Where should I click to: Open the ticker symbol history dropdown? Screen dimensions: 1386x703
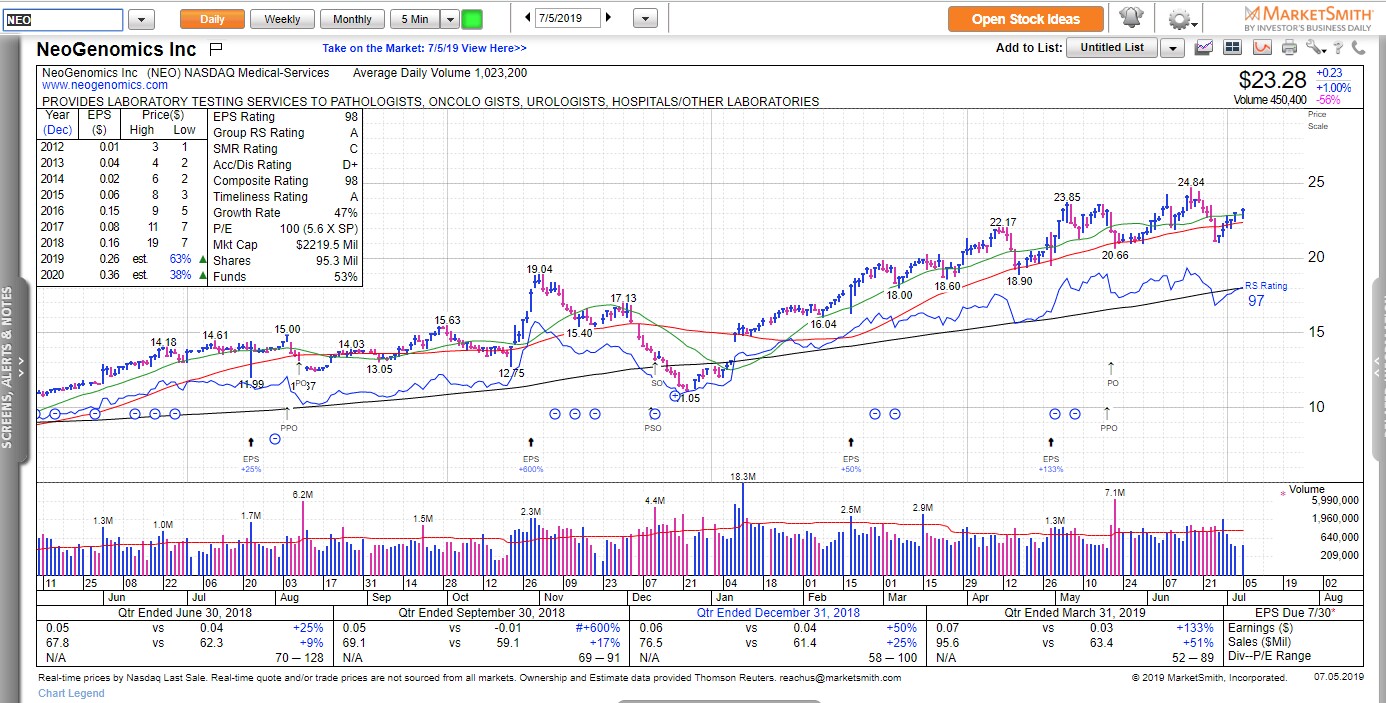141,19
